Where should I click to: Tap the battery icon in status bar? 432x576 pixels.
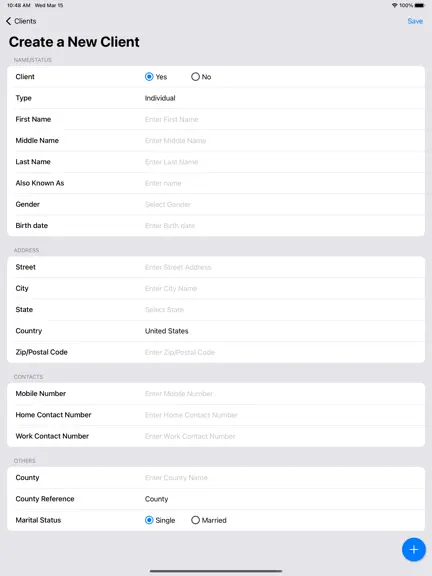420,6
